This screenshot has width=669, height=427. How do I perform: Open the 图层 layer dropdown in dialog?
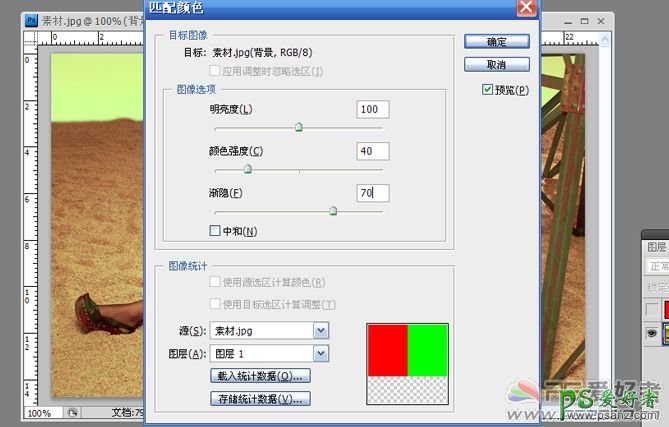tap(320, 353)
